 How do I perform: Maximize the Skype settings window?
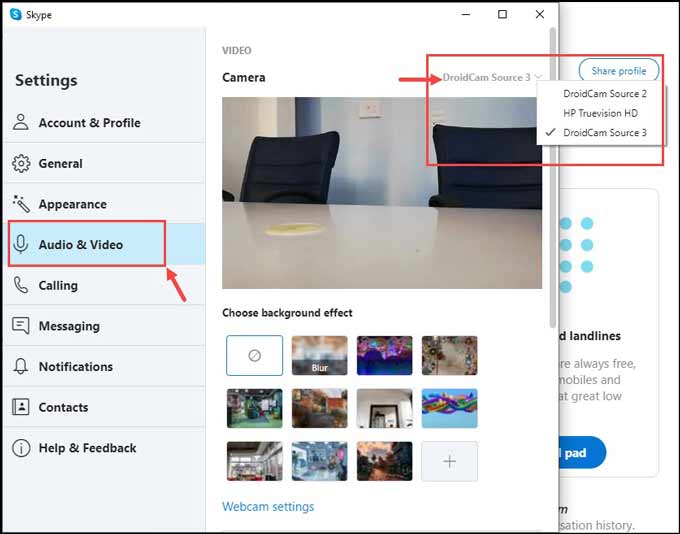502,14
